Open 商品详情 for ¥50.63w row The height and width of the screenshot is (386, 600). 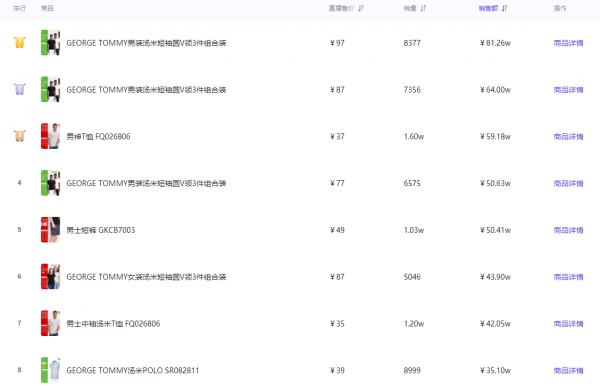tap(568, 183)
